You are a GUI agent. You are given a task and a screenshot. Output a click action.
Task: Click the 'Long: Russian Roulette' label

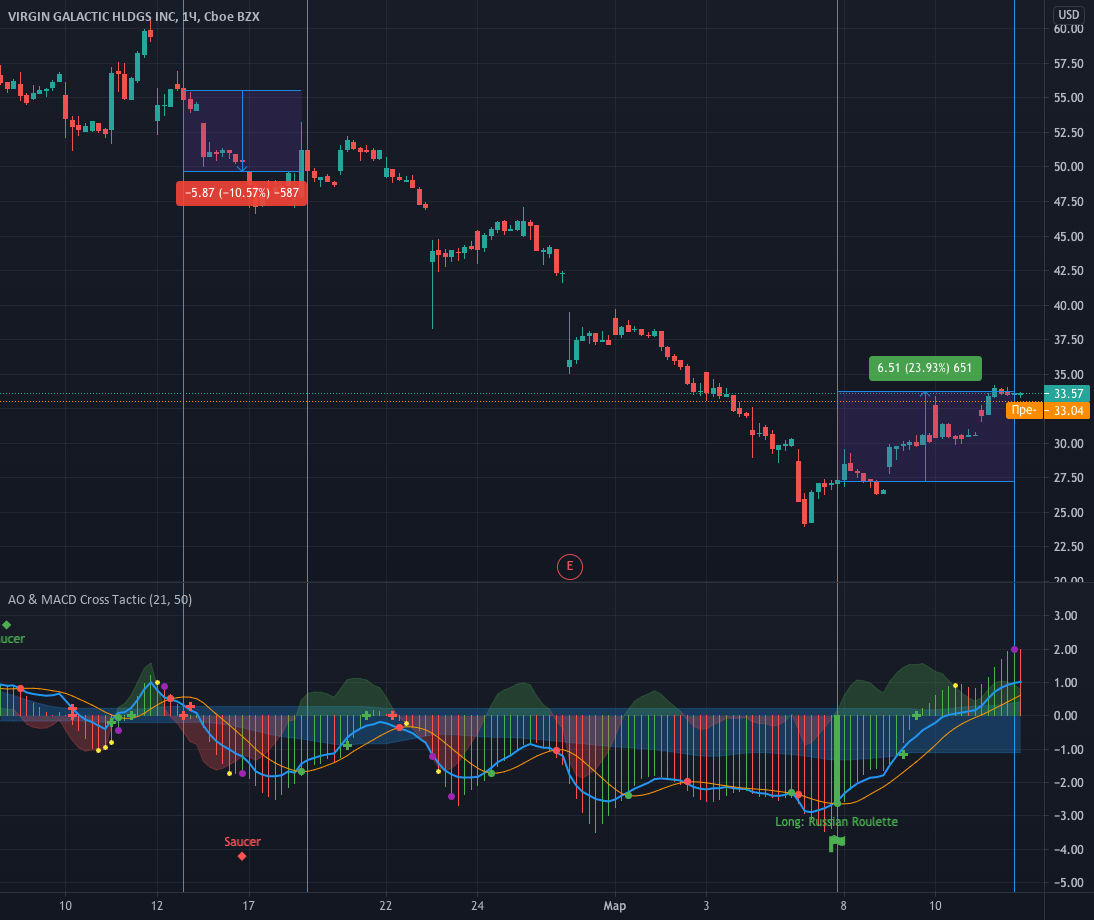[x=836, y=822]
